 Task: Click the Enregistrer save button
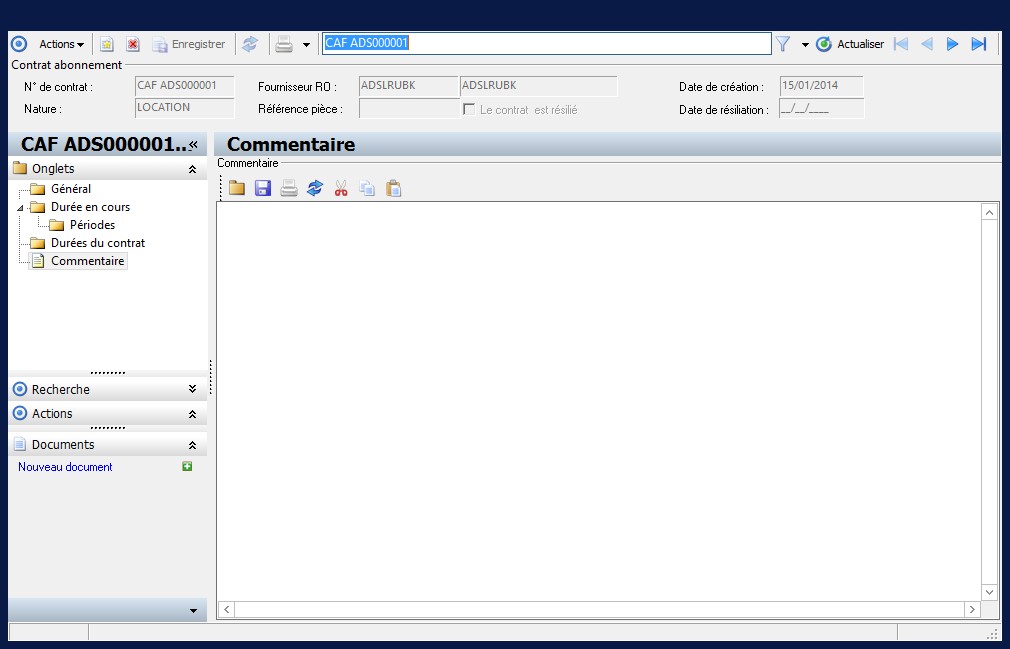point(188,44)
